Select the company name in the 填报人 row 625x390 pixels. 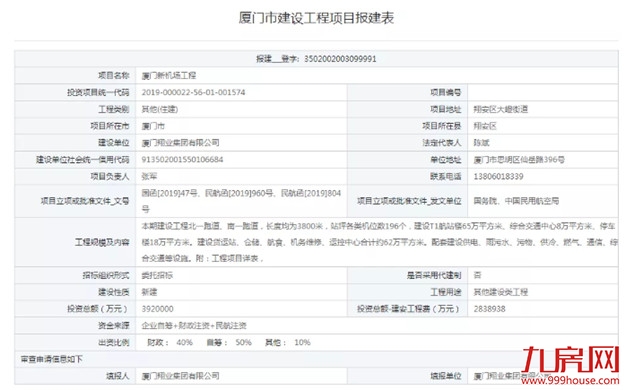[x=181, y=376]
